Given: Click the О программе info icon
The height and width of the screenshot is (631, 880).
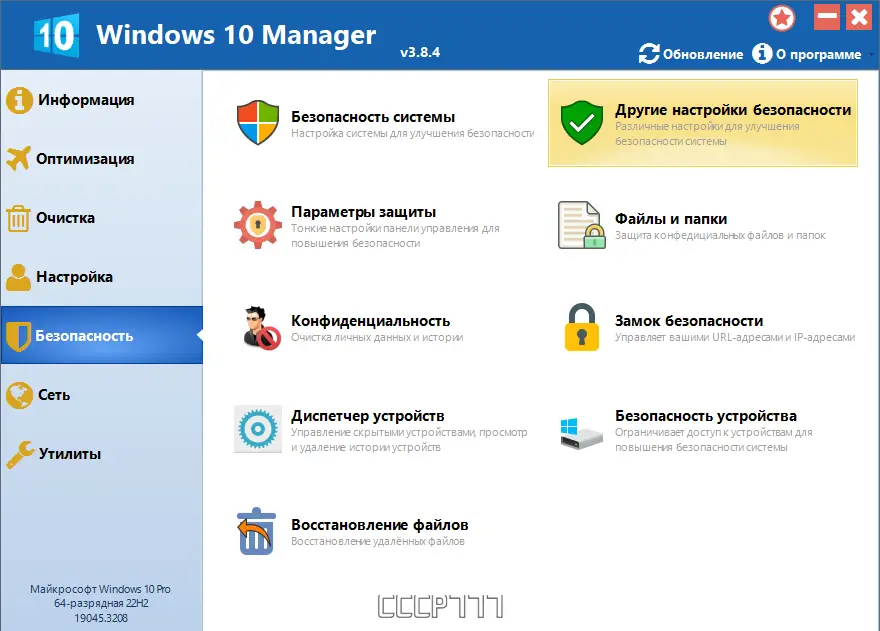Looking at the screenshot, I should pyautogui.click(x=762, y=54).
